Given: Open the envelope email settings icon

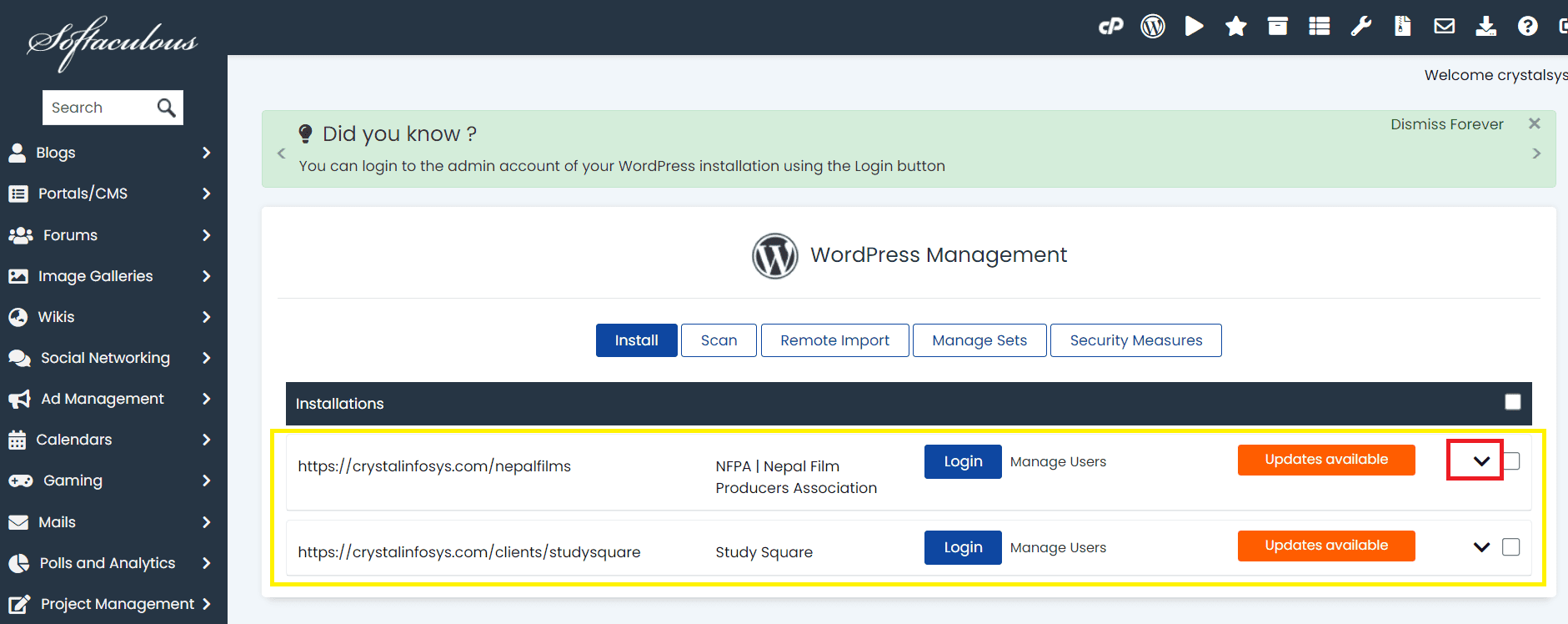Looking at the screenshot, I should pos(1445,27).
